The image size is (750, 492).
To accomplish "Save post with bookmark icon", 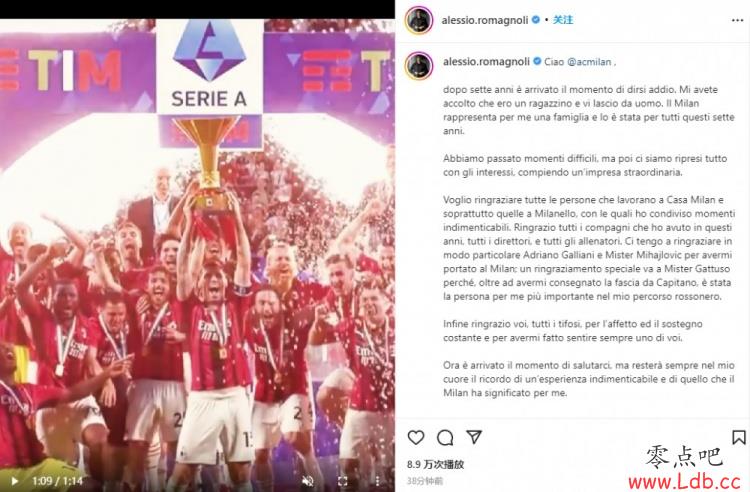I will pyautogui.click(x=739, y=437).
